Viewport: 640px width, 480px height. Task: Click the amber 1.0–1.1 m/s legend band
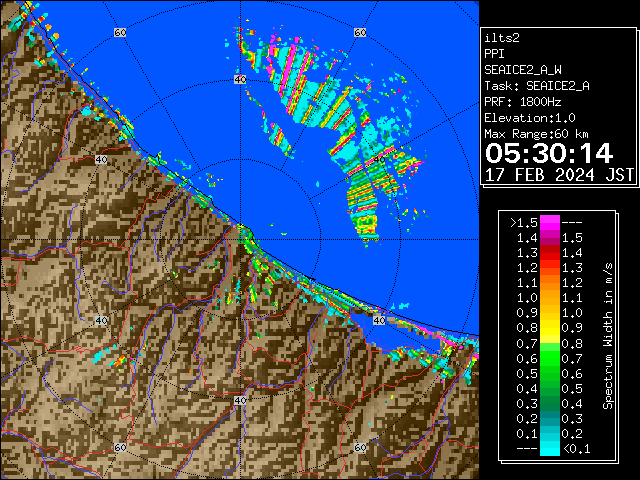550,298
